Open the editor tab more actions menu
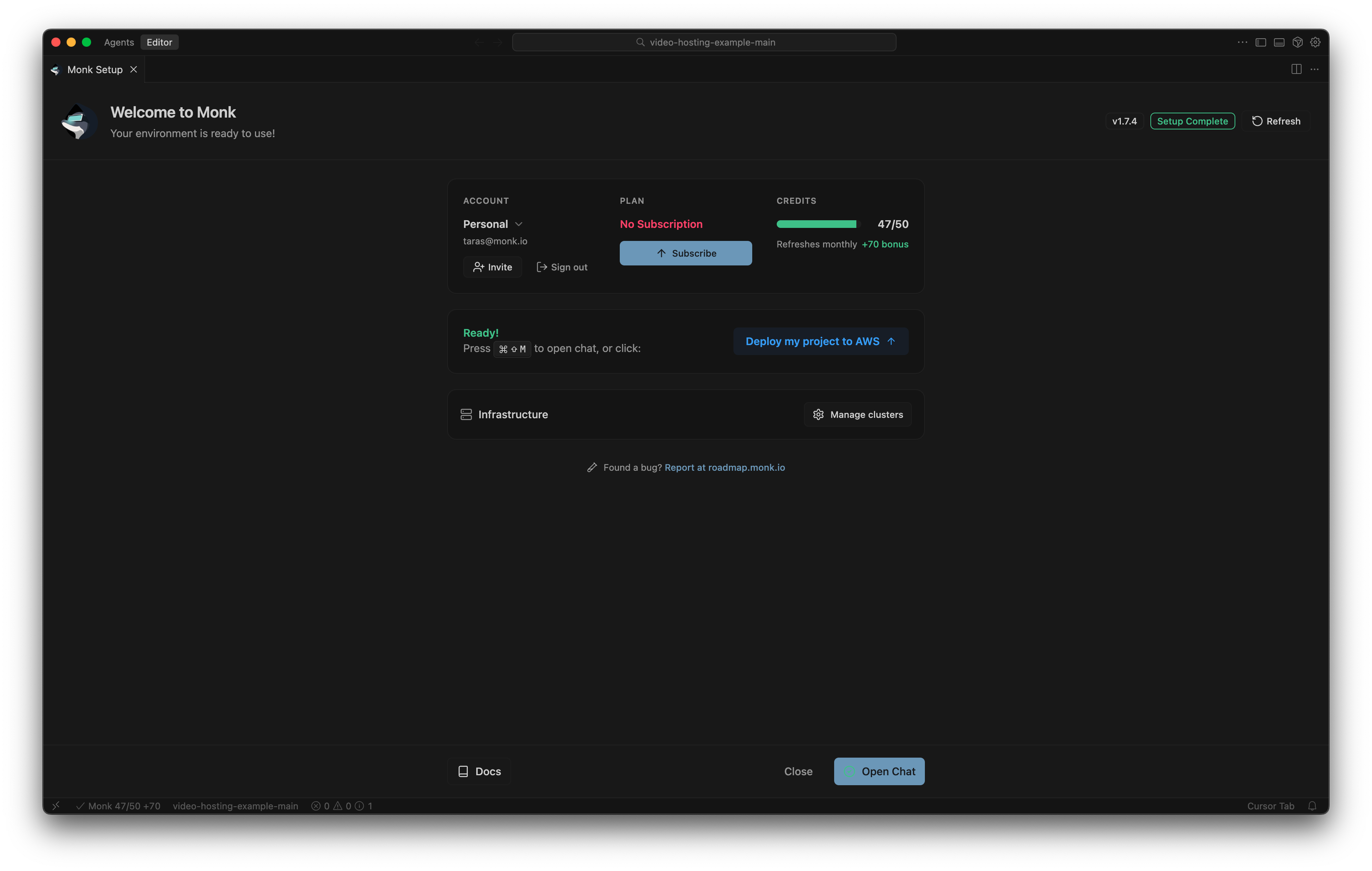This screenshot has height=871, width=1372. click(x=1315, y=69)
